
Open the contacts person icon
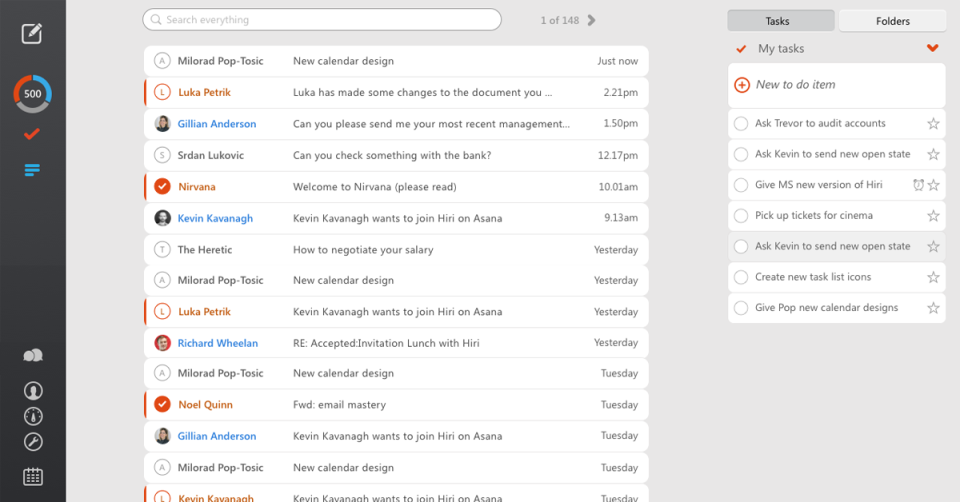click(33, 391)
